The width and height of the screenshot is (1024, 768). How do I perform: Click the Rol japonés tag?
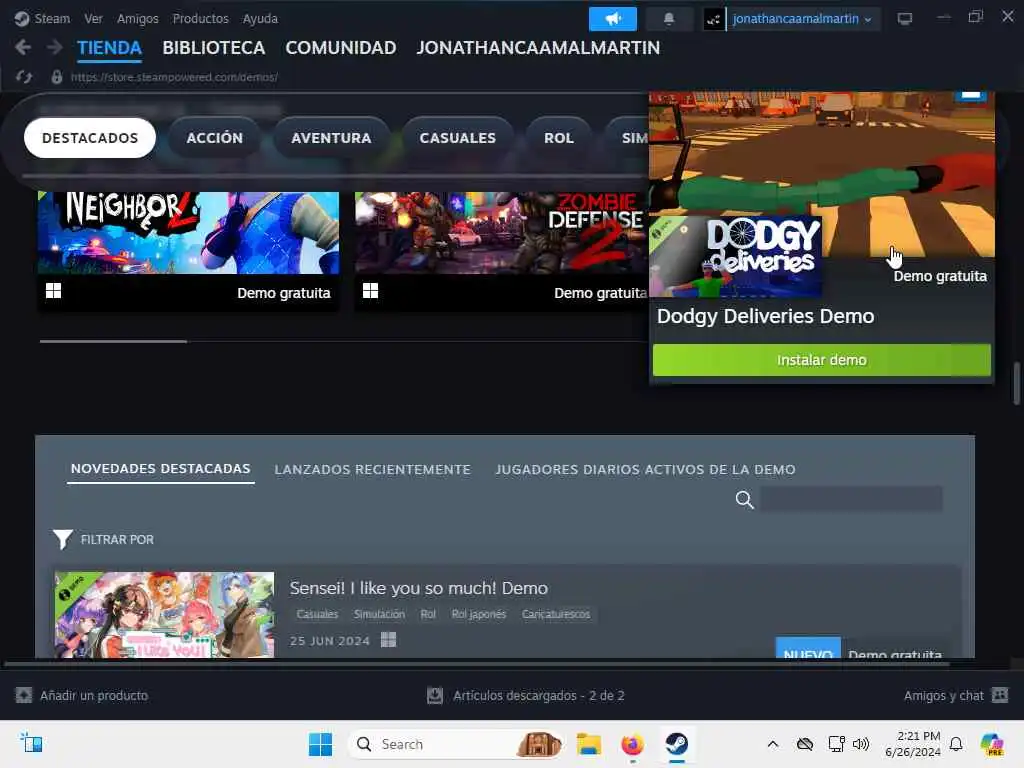479,614
